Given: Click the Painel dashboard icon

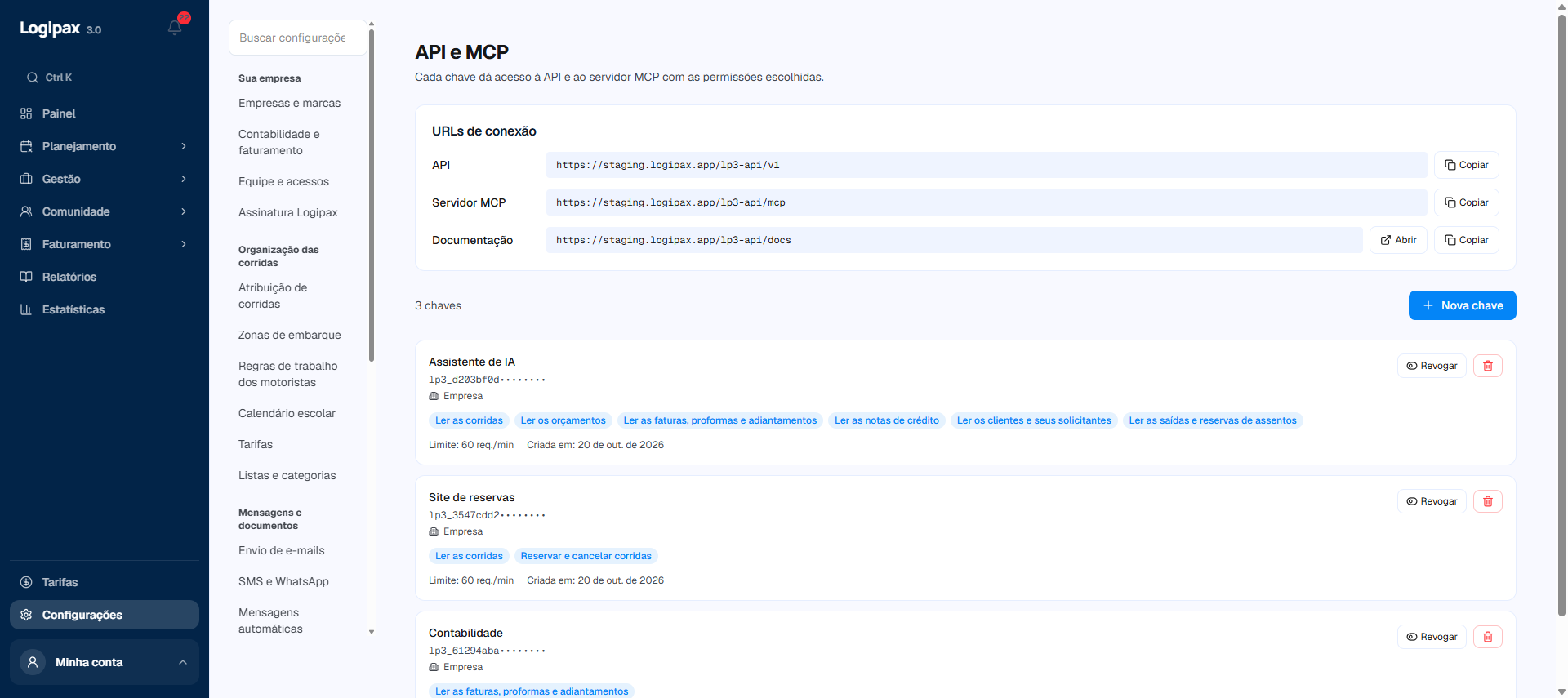Looking at the screenshot, I should click(x=26, y=113).
